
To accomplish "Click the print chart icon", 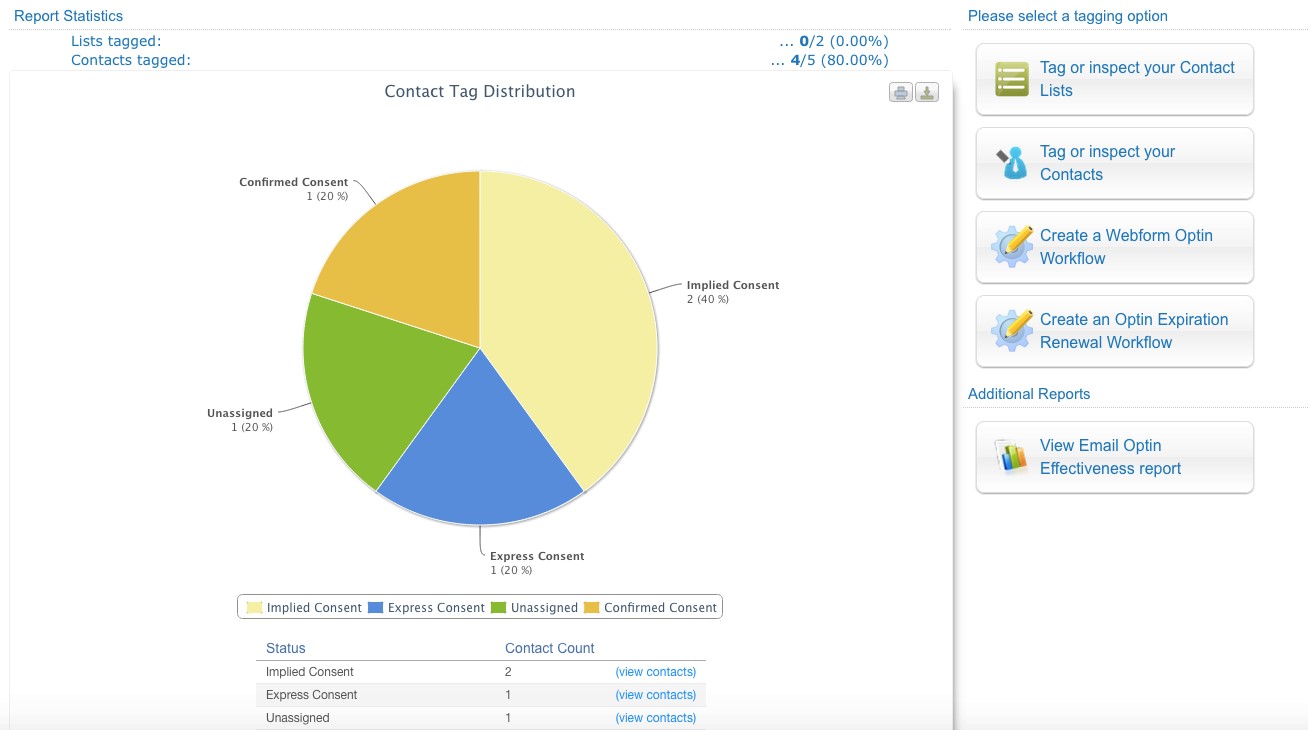I will tap(901, 93).
